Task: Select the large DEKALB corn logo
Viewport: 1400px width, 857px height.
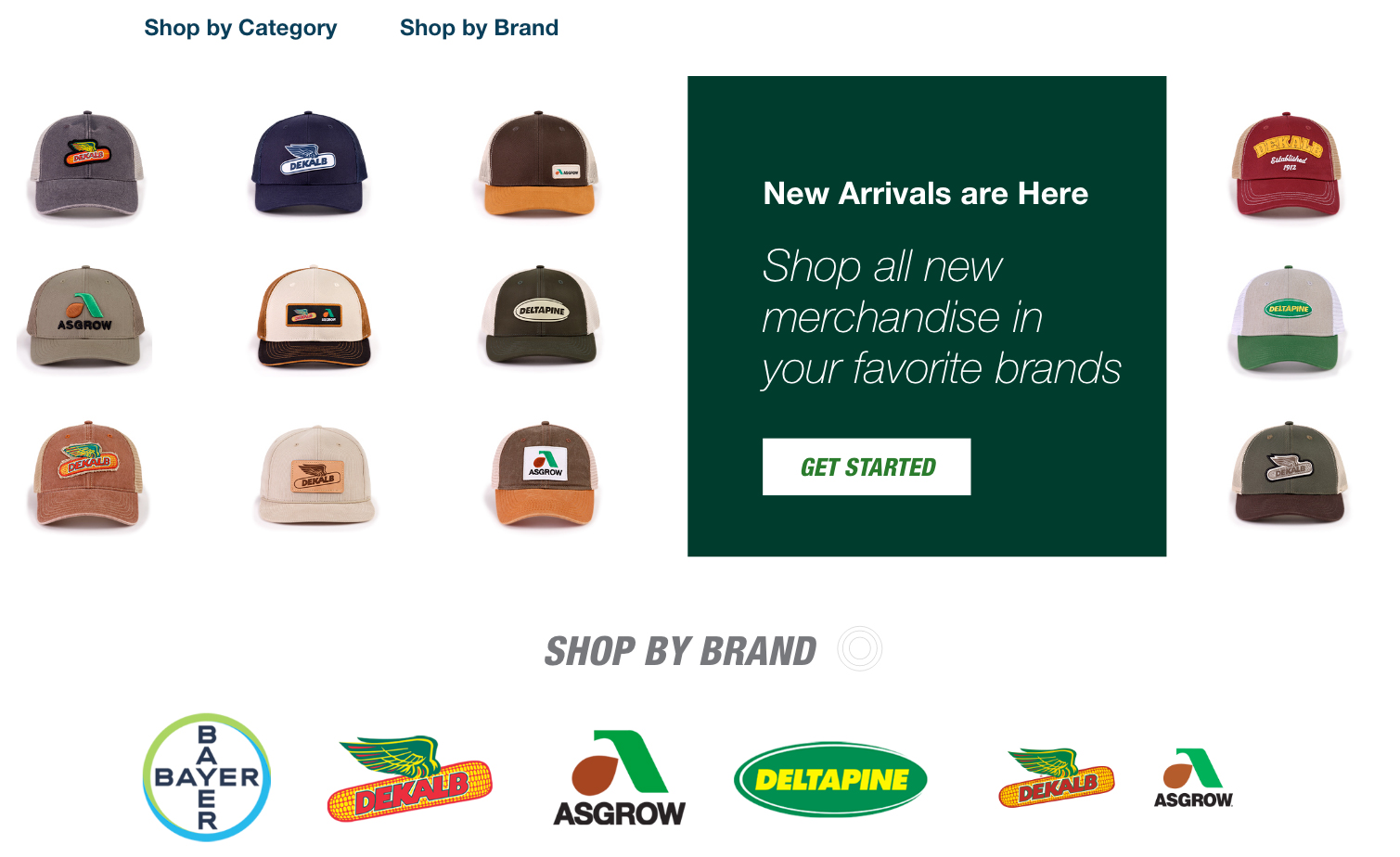Action: pos(409,779)
